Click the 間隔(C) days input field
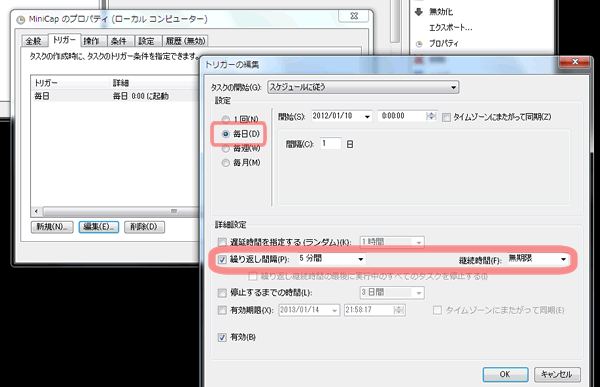 coord(331,144)
